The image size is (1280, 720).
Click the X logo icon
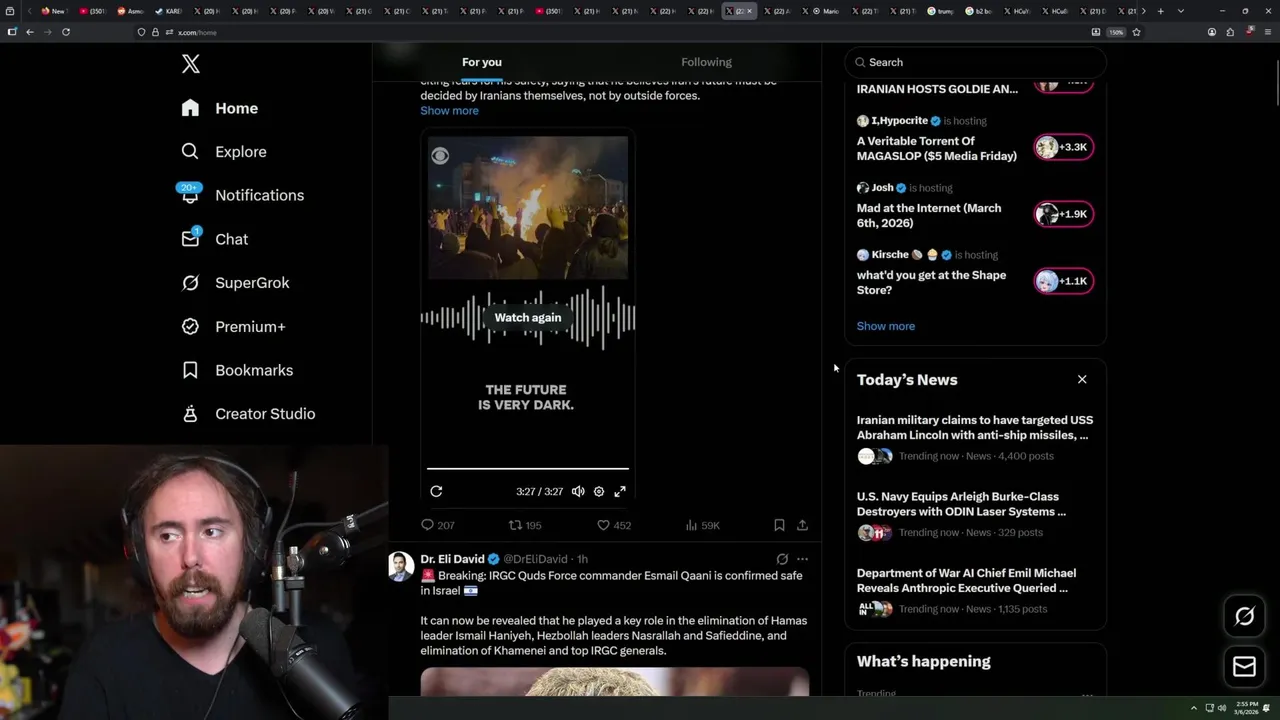191,64
